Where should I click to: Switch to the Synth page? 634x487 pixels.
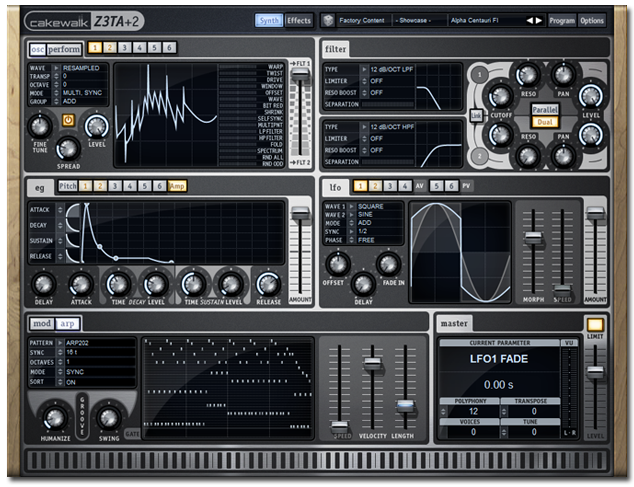click(269, 20)
